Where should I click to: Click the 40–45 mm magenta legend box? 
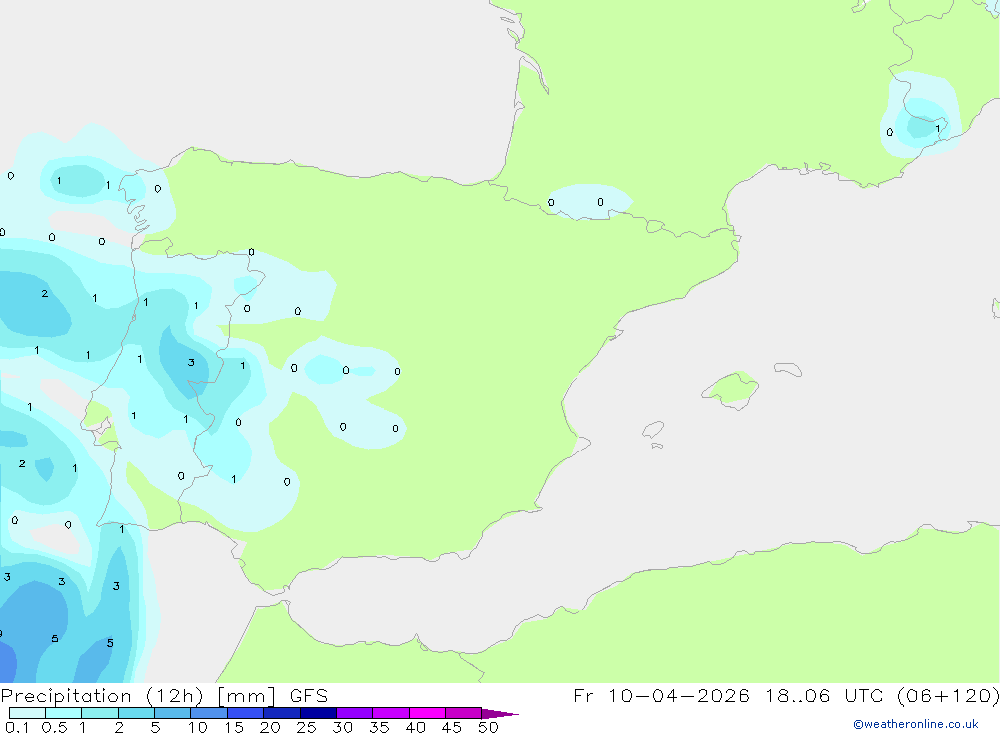pos(427,713)
